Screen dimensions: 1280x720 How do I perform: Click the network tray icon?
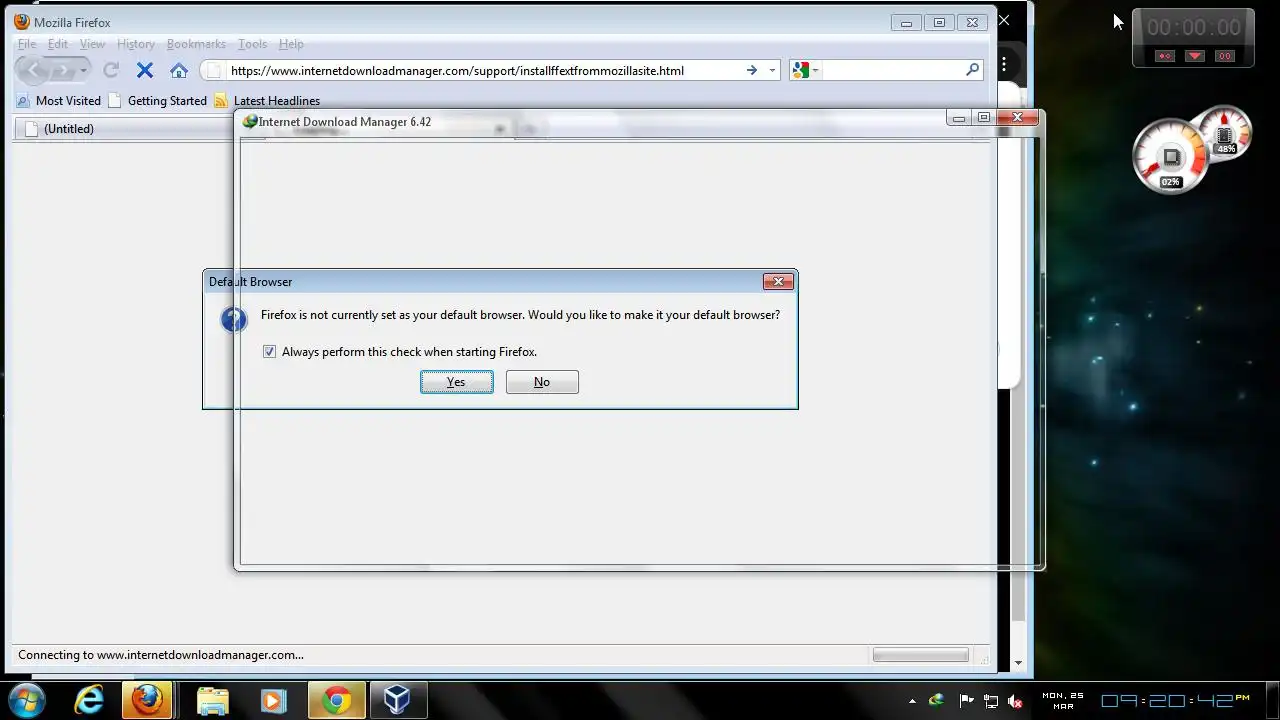click(x=991, y=701)
